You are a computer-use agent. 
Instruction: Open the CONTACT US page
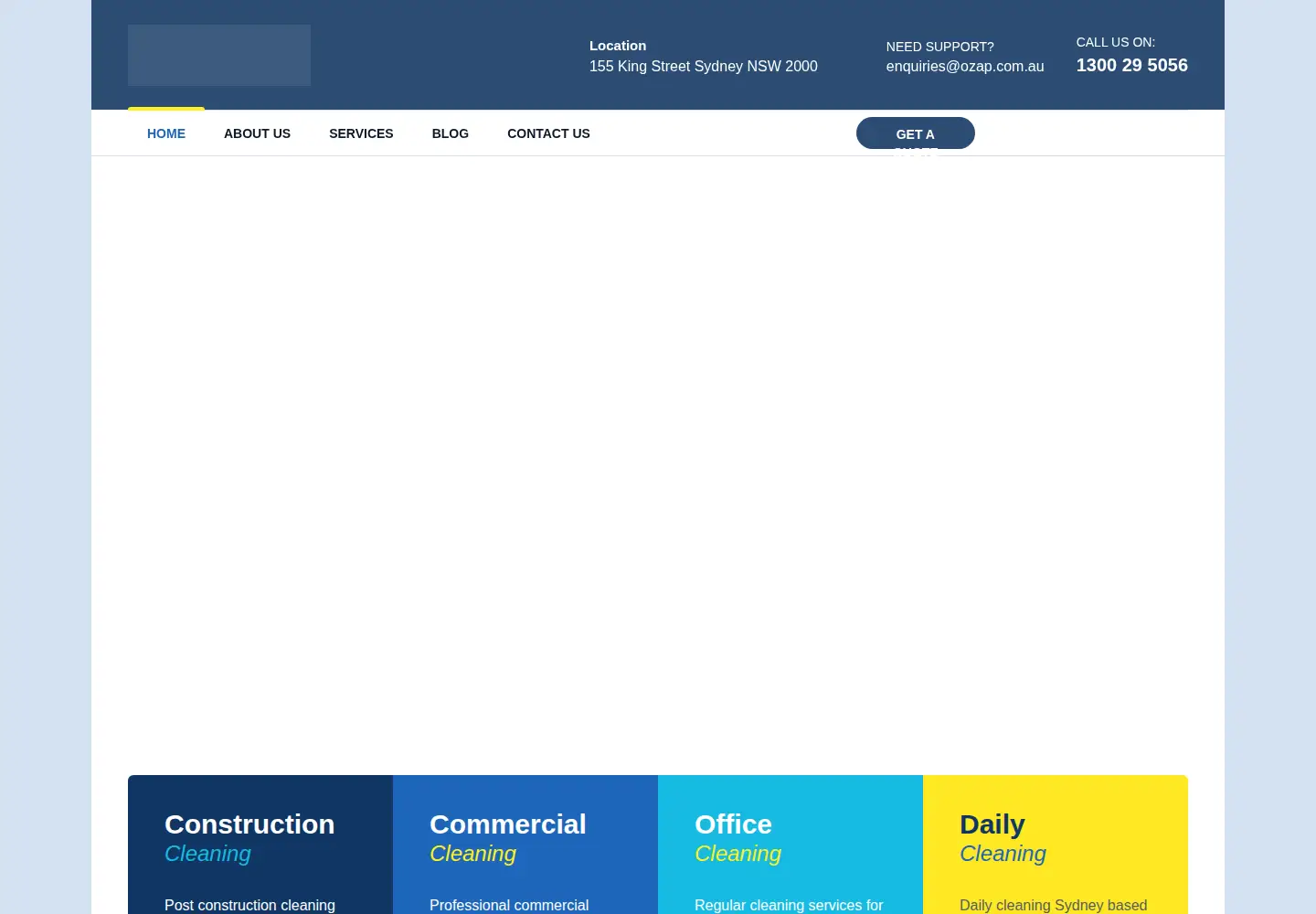pyautogui.click(x=548, y=133)
